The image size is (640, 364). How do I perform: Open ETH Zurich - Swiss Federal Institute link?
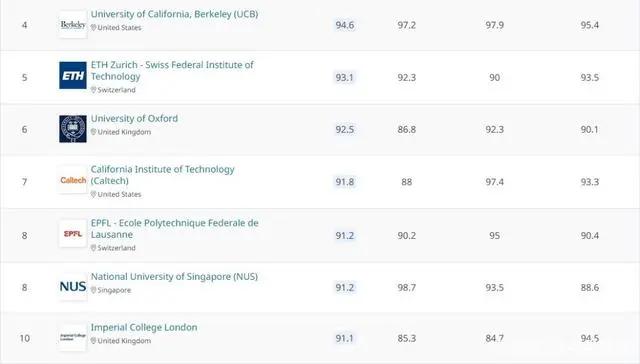coord(172,71)
